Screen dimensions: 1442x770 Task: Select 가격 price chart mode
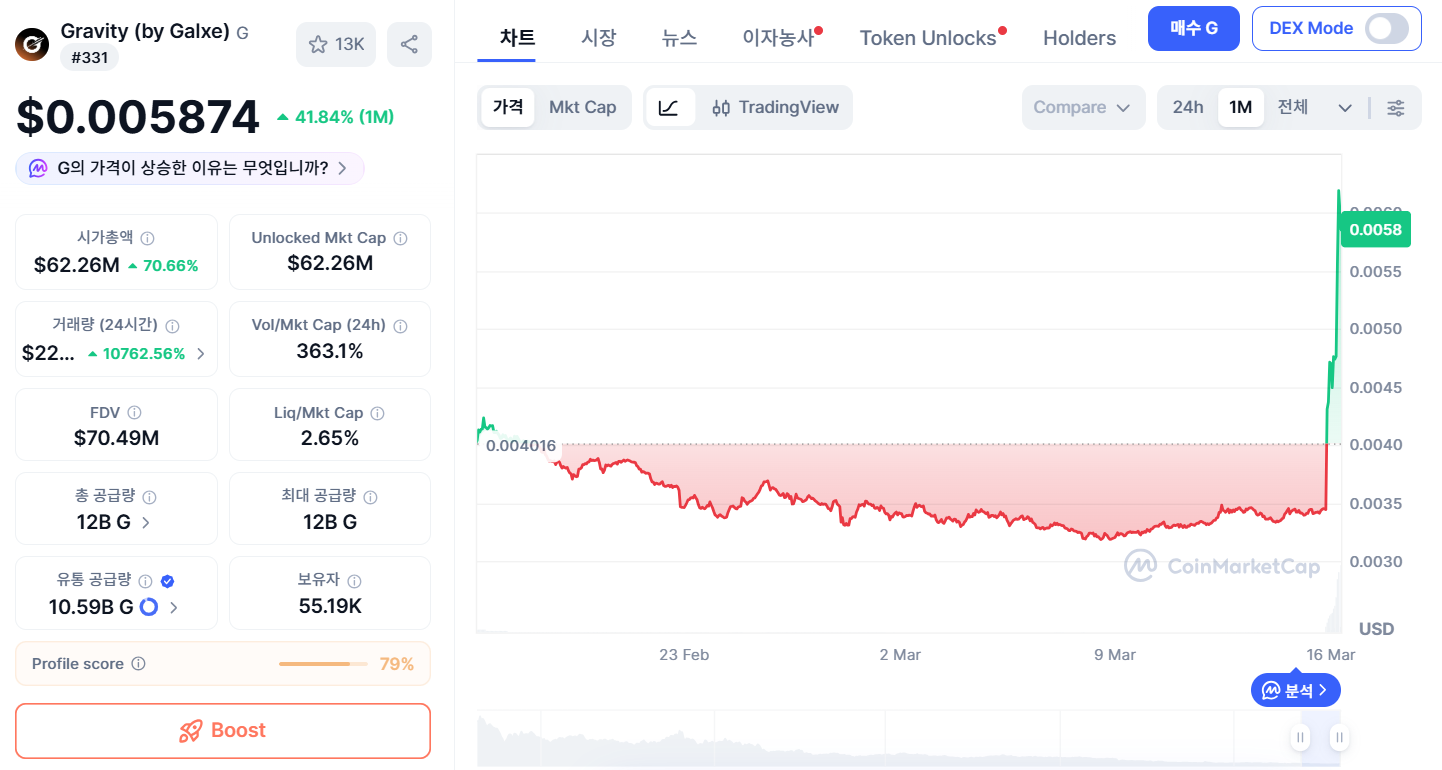pyautogui.click(x=508, y=108)
